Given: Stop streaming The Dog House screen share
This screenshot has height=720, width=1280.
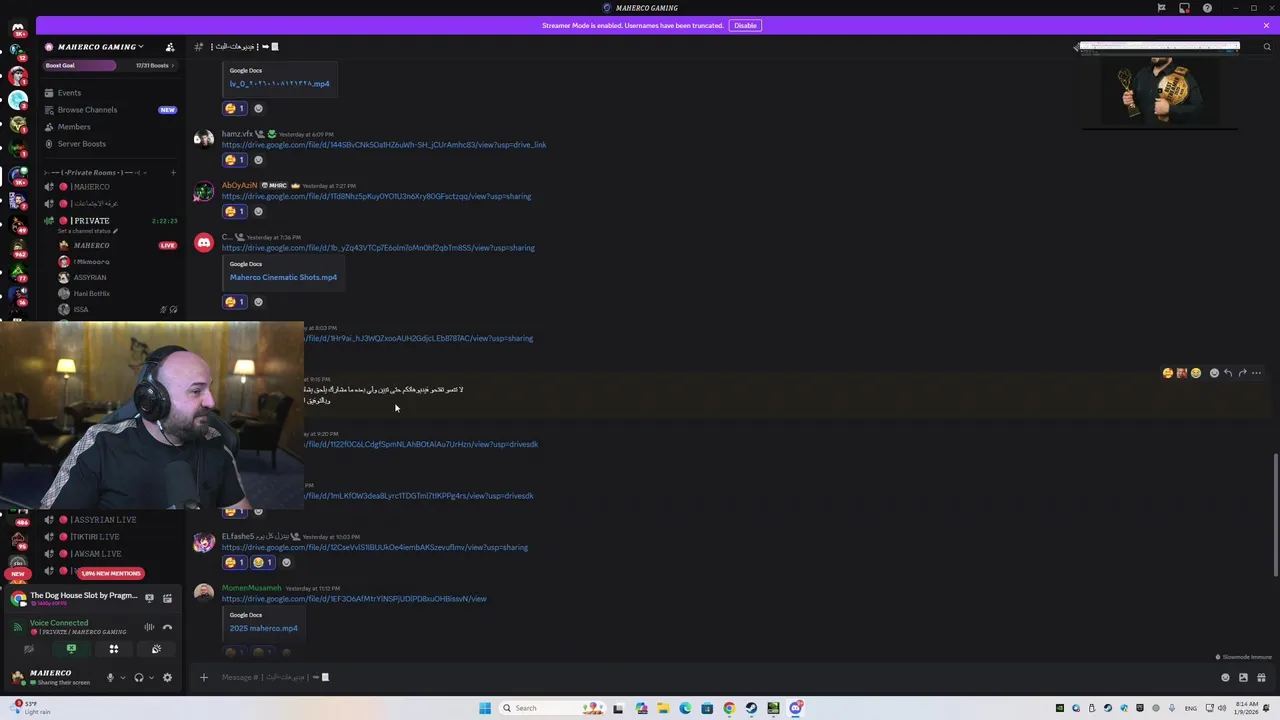Looking at the screenshot, I should 149,598.
